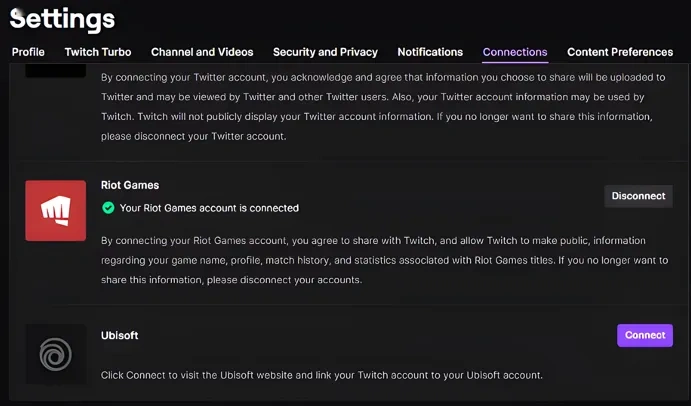
Task: Disconnect the Riot Games account
Action: (x=638, y=196)
